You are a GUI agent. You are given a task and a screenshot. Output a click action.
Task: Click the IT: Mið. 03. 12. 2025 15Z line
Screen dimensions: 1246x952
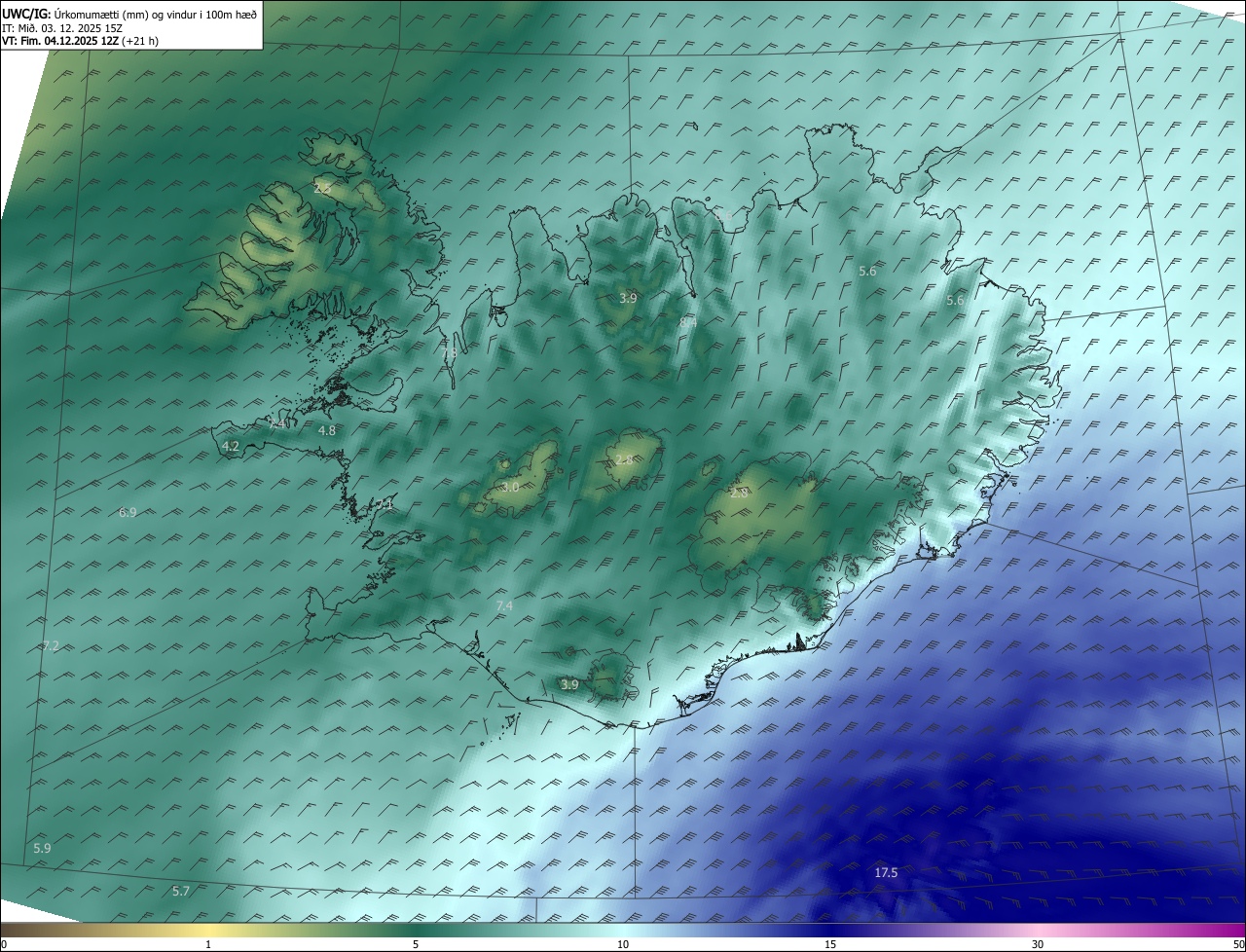click(x=62, y=28)
